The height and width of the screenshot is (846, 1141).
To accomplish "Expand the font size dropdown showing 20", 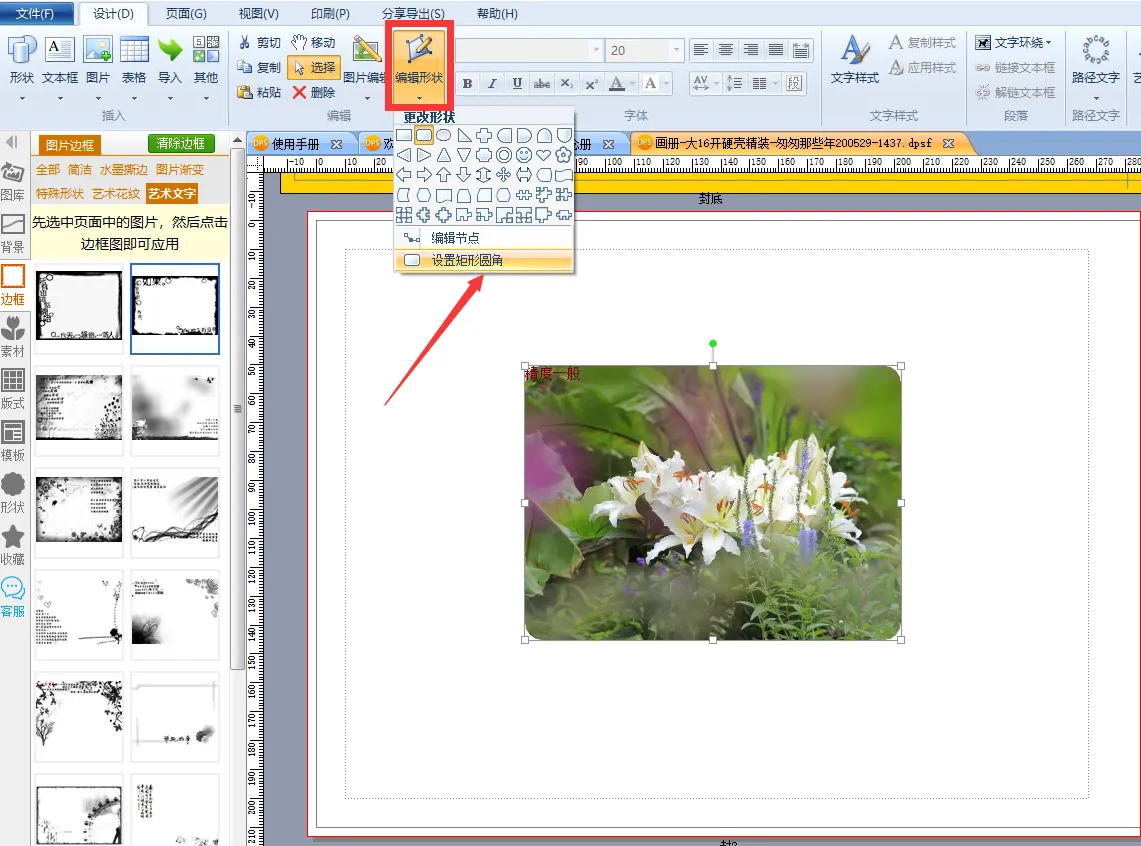I will (677, 50).
